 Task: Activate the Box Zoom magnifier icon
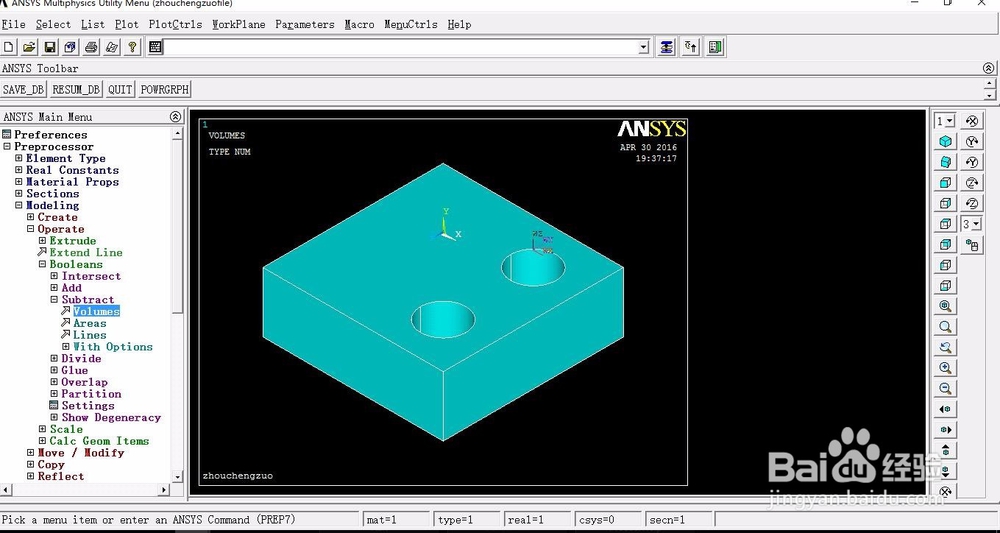click(x=945, y=327)
